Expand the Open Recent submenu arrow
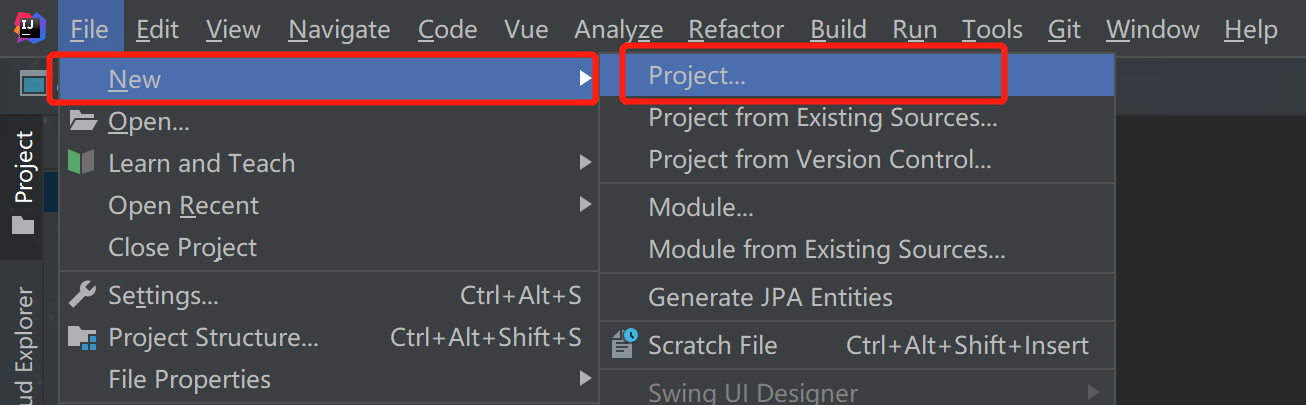 585,205
